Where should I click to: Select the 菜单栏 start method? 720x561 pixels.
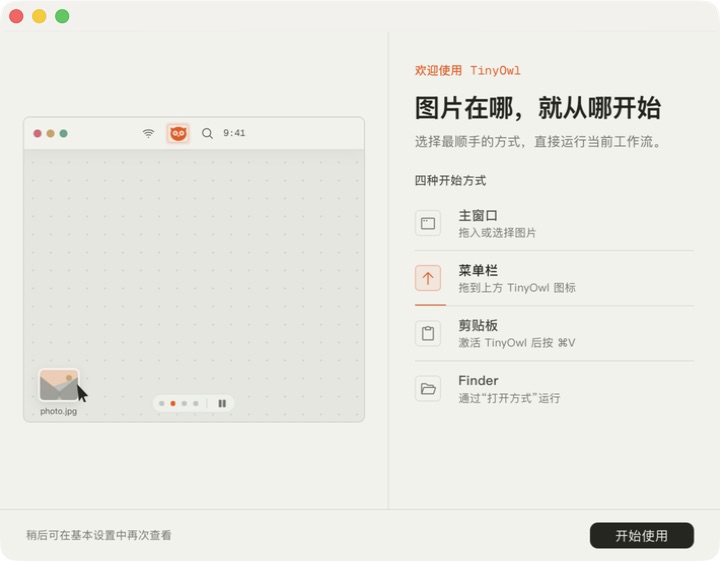pos(554,279)
